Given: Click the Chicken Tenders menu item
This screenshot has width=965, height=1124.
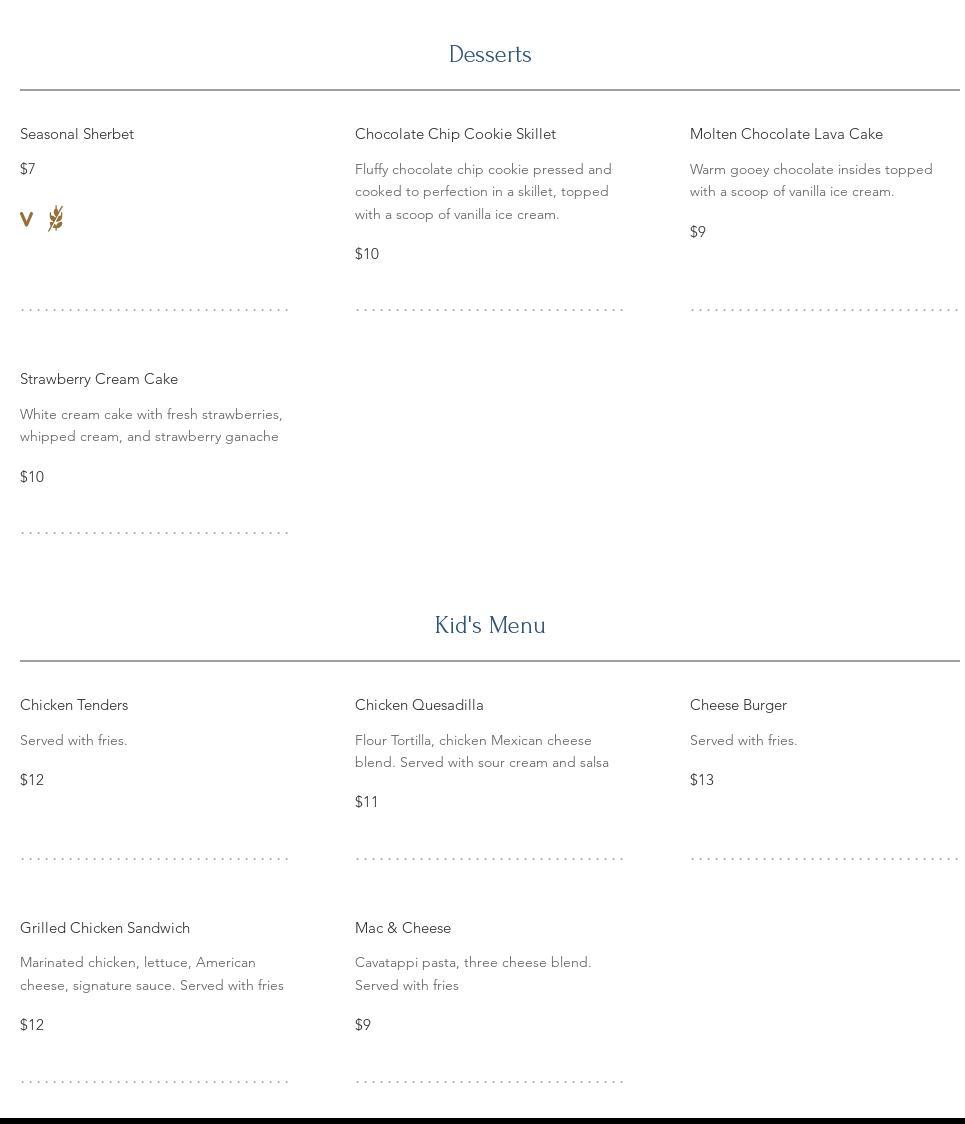Looking at the screenshot, I should [x=74, y=705].
